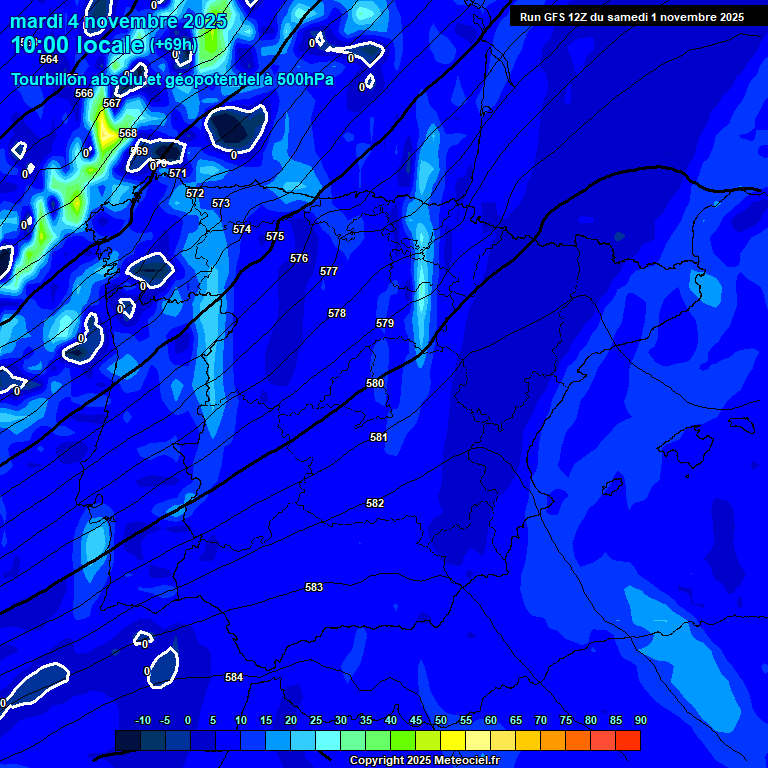The width and height of the screenshot is (768, 768).
Task: Click the legend value 90
Action: pyautogui.click(x=640, y=721)
